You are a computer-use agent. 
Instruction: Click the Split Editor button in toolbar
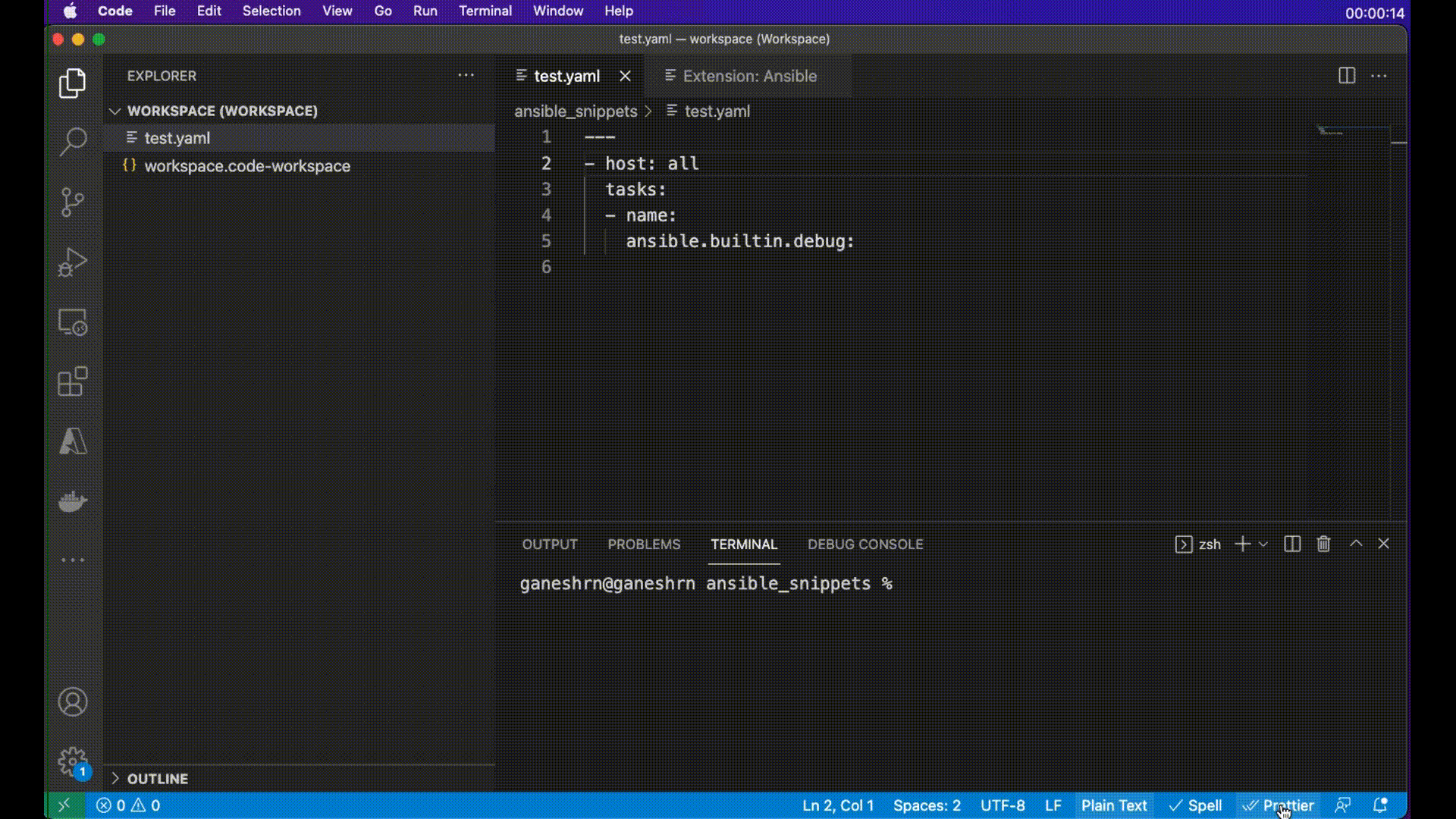(1346, 75)
